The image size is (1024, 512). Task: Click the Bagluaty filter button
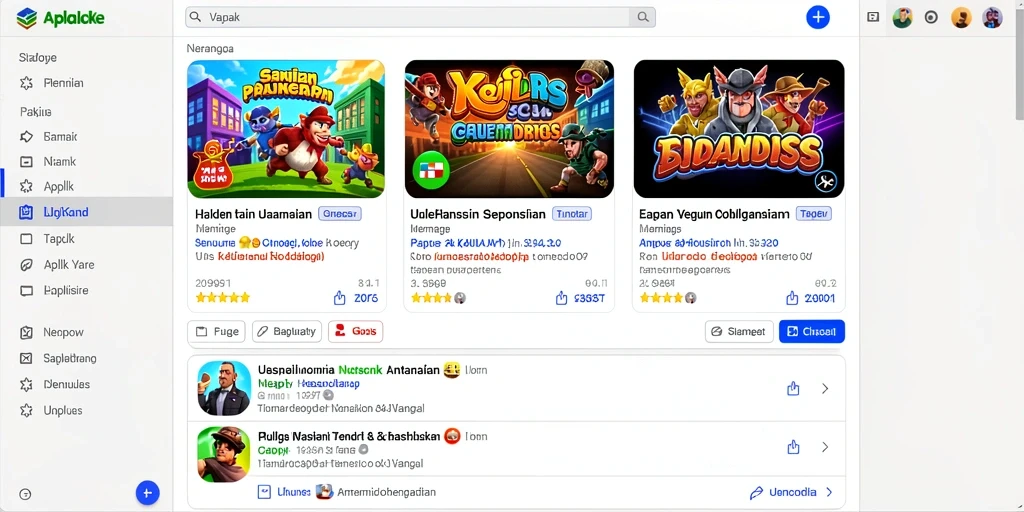pos(287,331)
